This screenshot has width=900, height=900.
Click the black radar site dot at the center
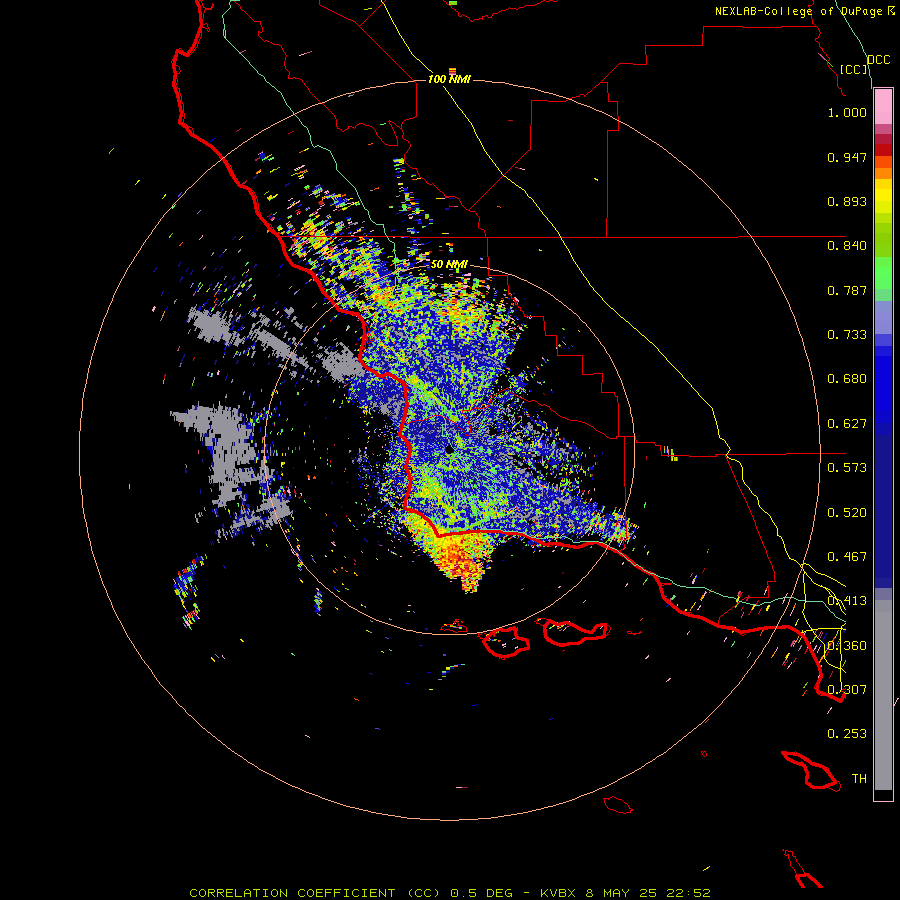(449, 450)
